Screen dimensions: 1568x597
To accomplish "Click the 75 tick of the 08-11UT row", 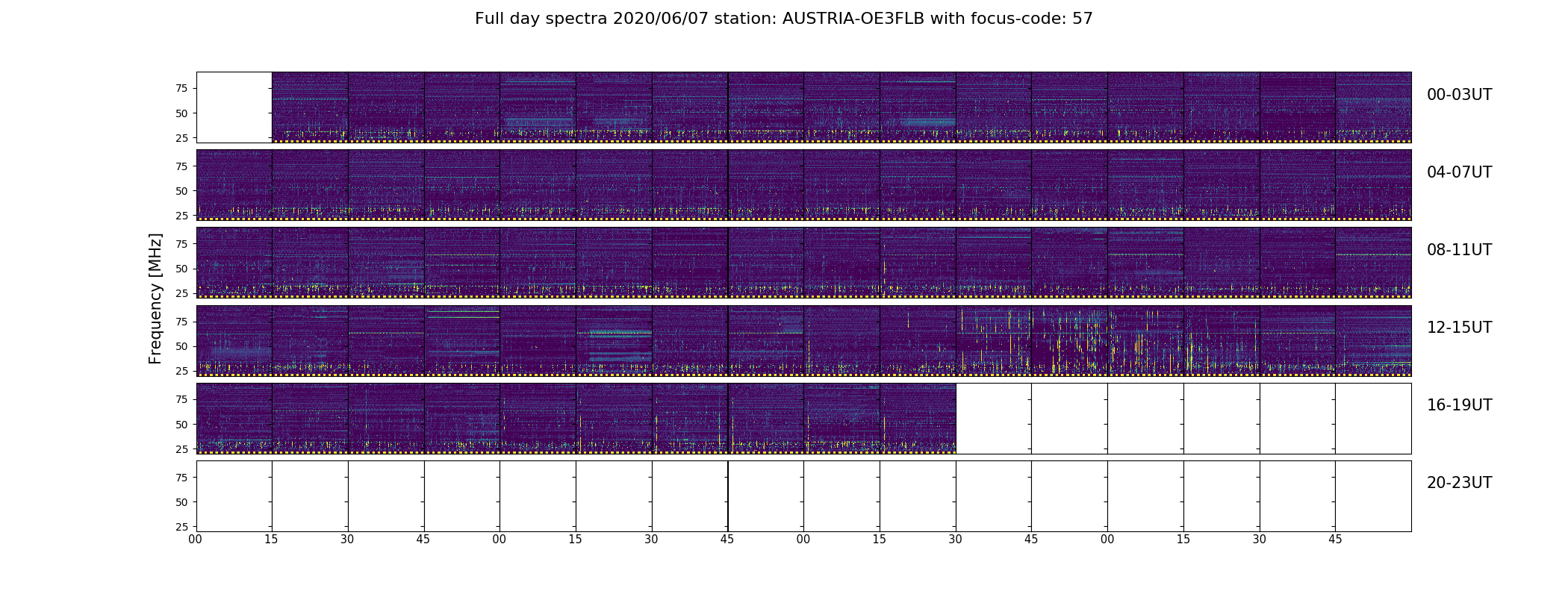I will point(181,244).
